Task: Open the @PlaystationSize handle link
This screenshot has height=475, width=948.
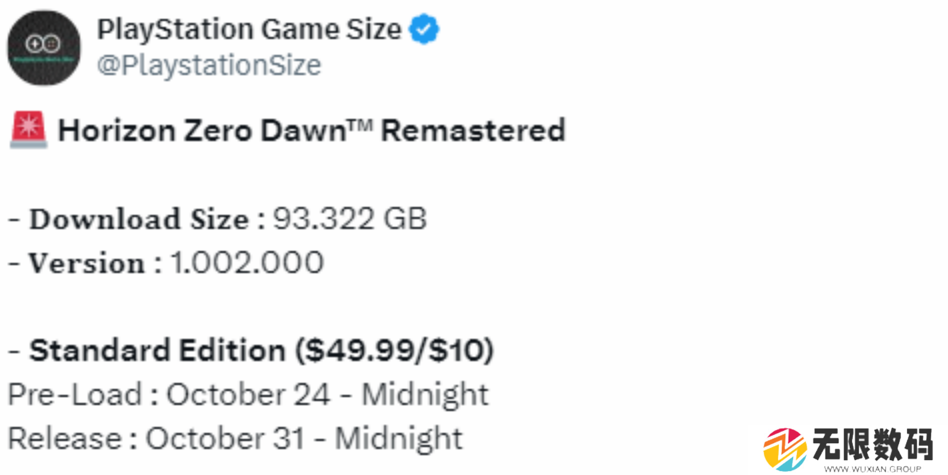Action: tap(209, 65)
